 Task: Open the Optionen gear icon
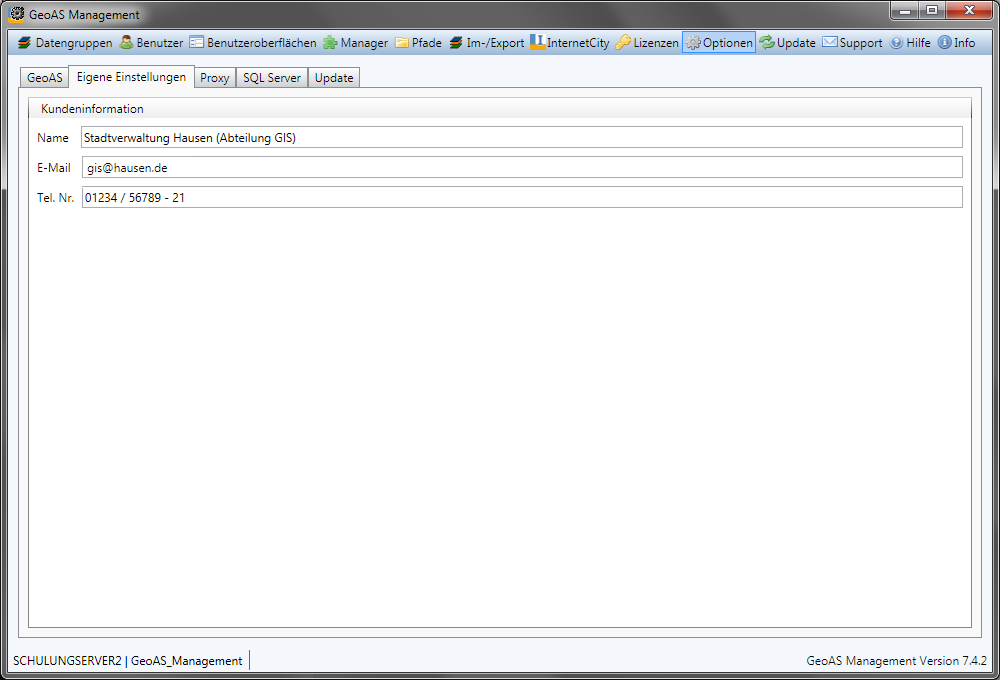coord(693,43)
